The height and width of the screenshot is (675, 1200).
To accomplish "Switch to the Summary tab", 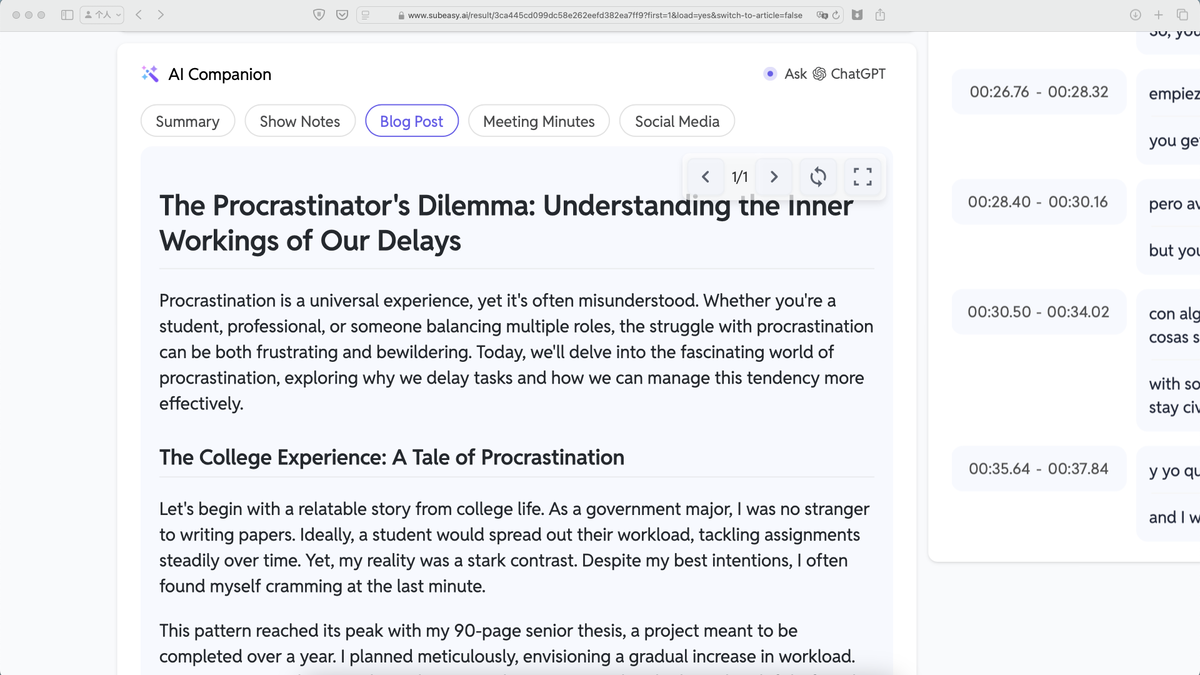I will [187, 121].
